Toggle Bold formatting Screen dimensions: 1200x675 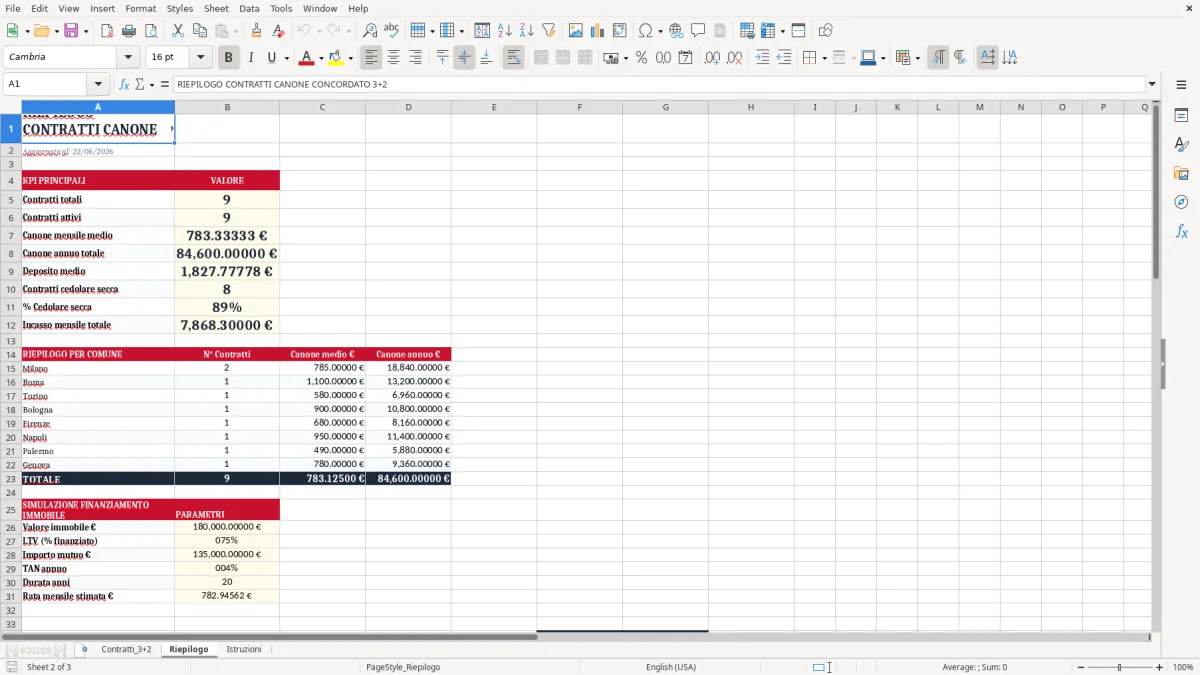point(229,58)
